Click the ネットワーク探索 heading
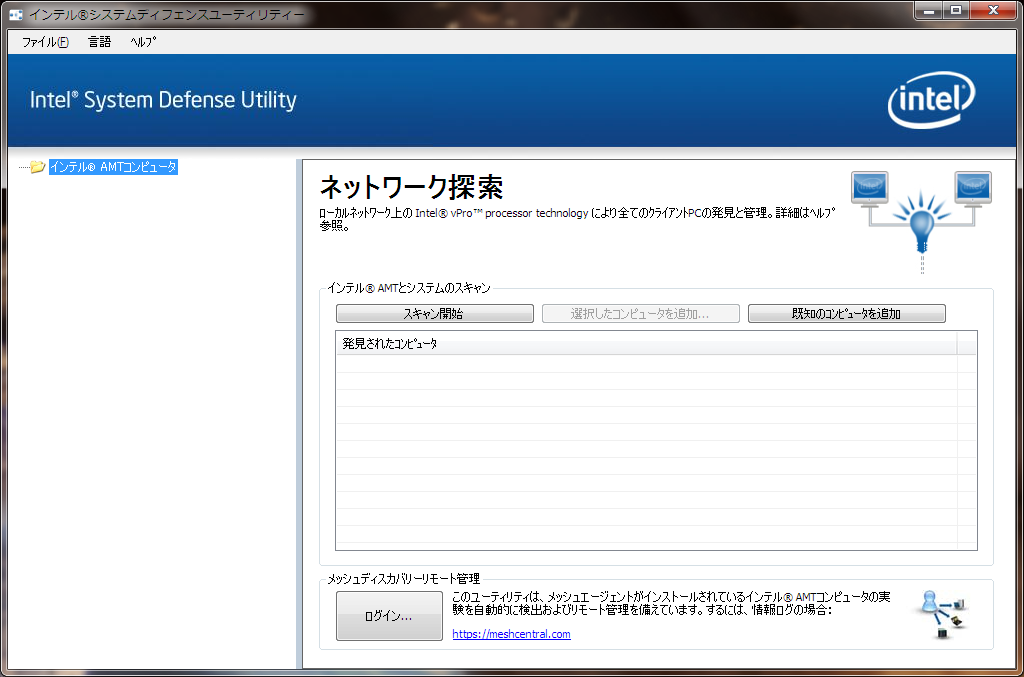 (x=411, y=187)
